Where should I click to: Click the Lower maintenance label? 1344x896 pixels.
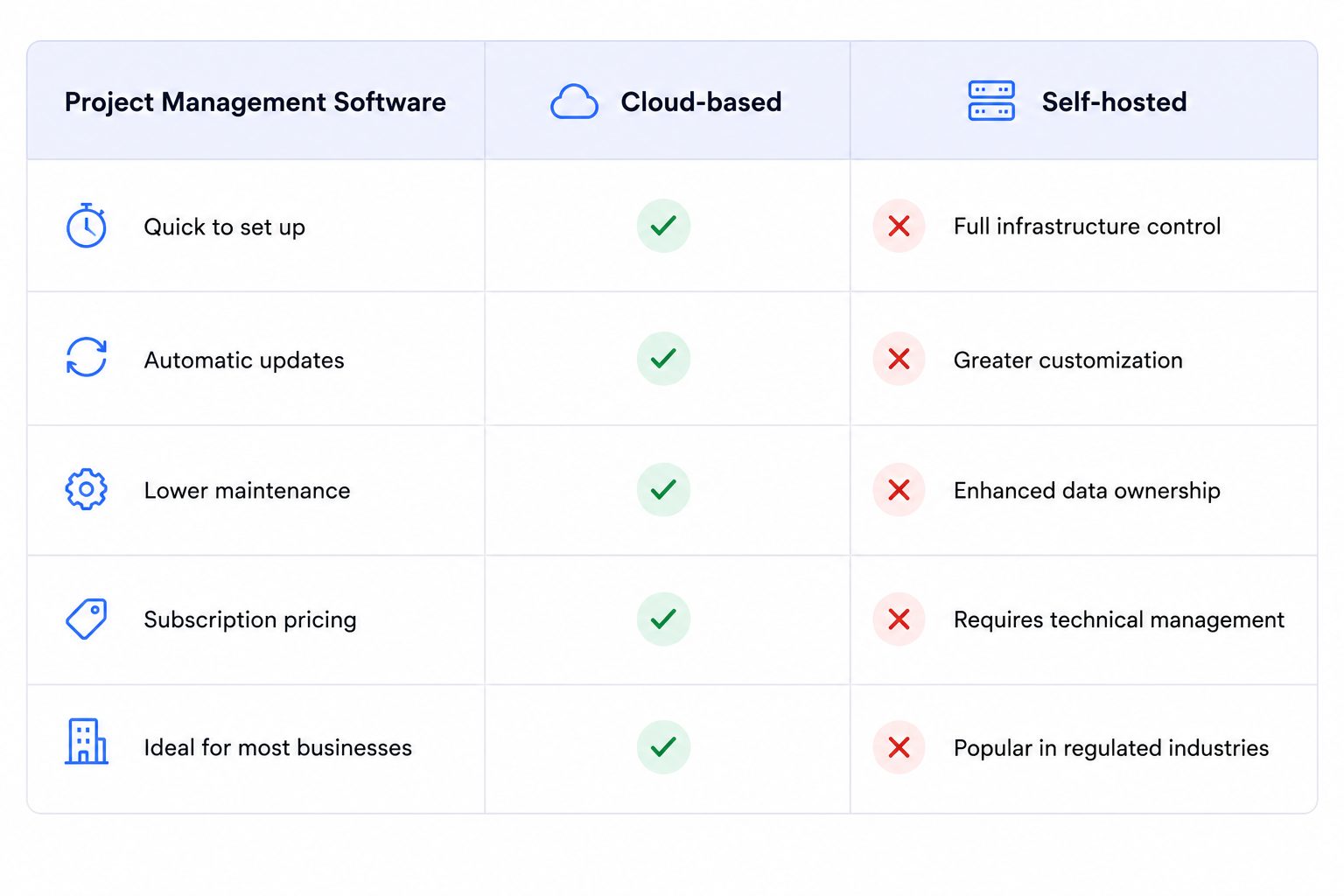click(x=247, y=491)
